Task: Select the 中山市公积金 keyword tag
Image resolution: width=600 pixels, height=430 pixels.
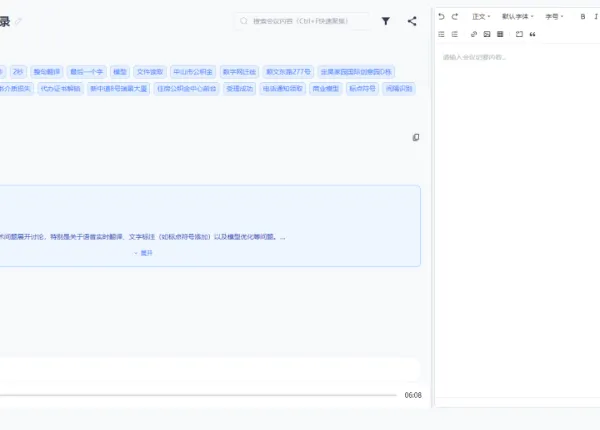Action: [193, 72]
